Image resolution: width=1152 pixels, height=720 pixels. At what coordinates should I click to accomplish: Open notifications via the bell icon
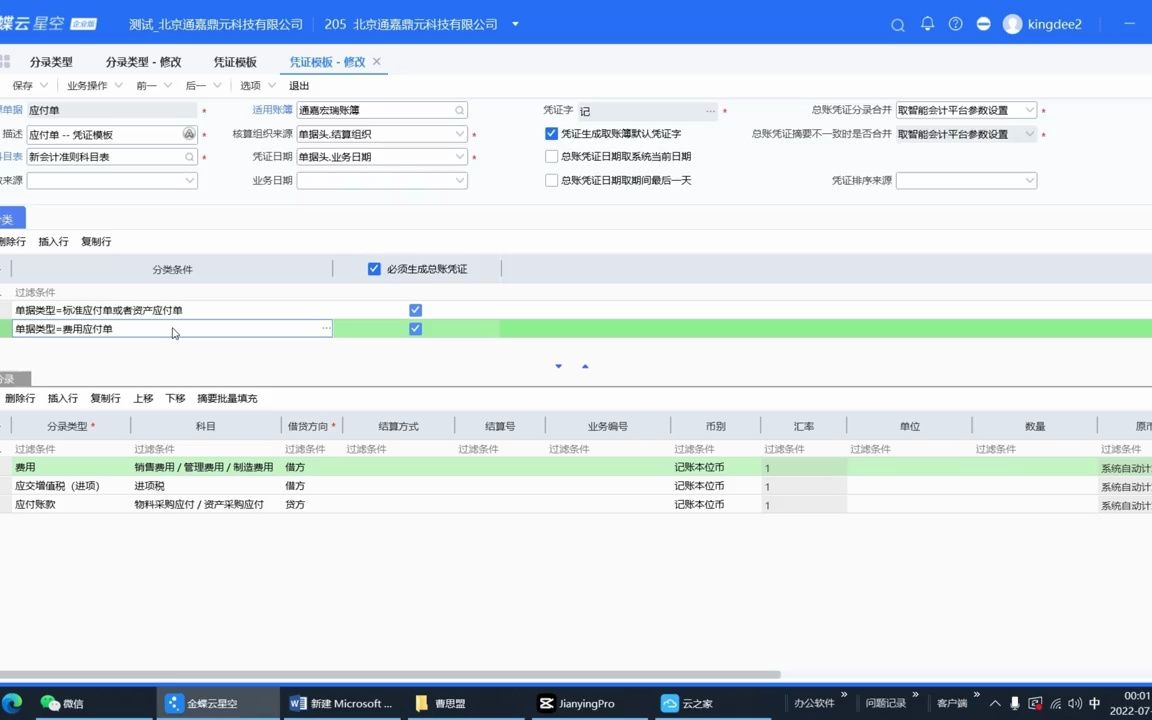[927, 24]
